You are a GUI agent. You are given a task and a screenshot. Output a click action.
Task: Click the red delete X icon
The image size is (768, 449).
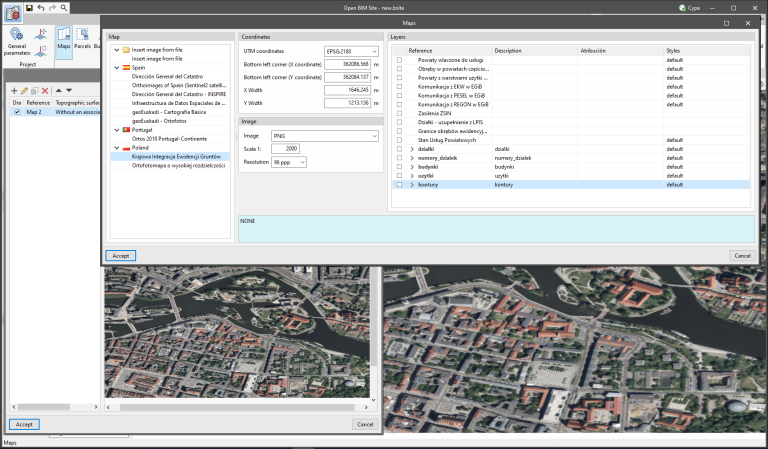coord(45,90)
